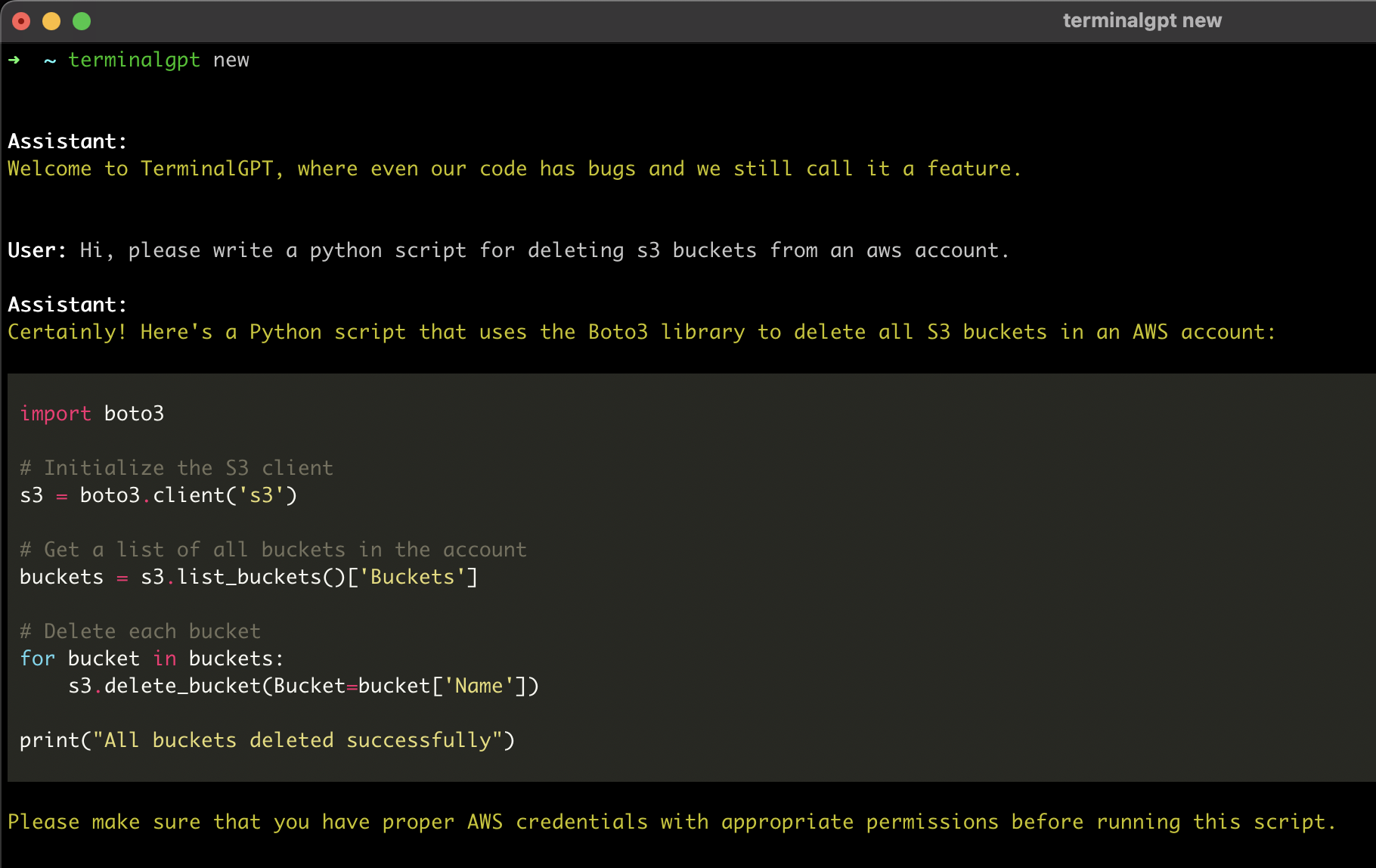Click the tilde home directory symbol
This screenshot has width=1376, height=868.
coord(48,60)
